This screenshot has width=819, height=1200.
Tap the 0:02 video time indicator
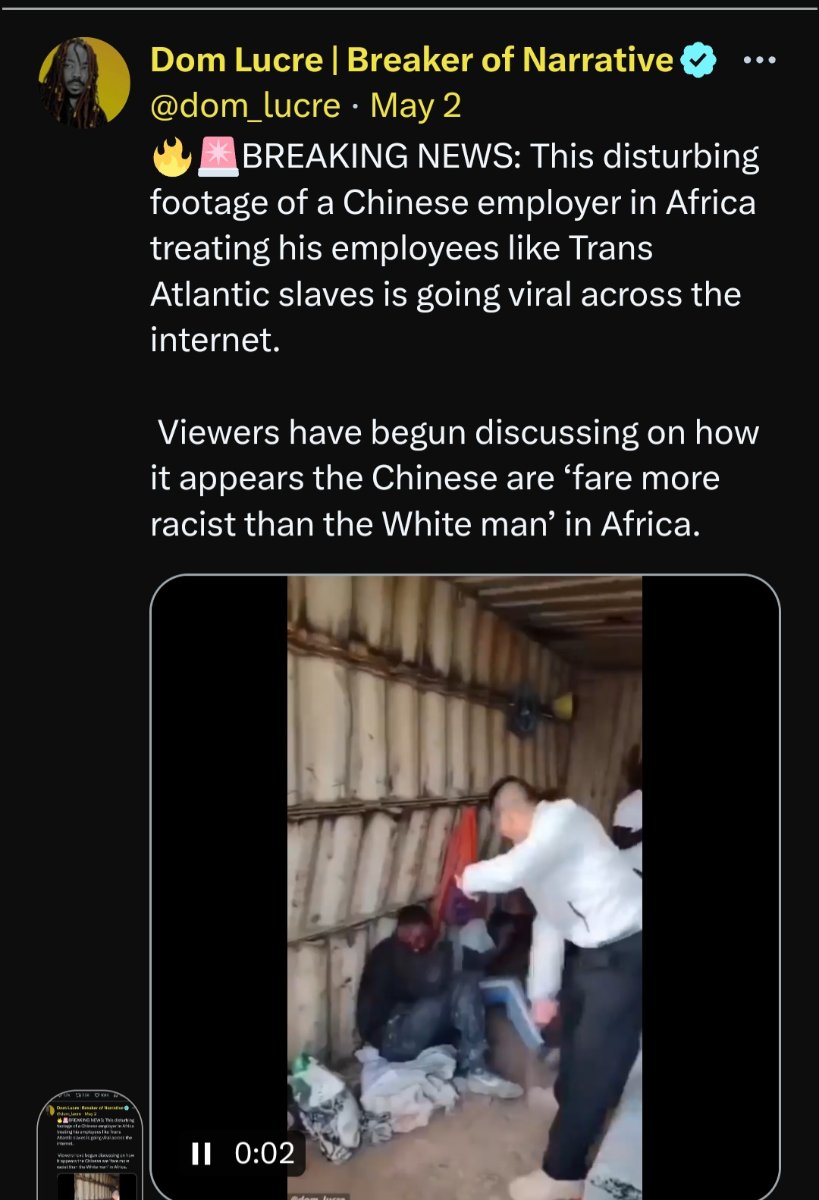click(x=264, y=1154)
